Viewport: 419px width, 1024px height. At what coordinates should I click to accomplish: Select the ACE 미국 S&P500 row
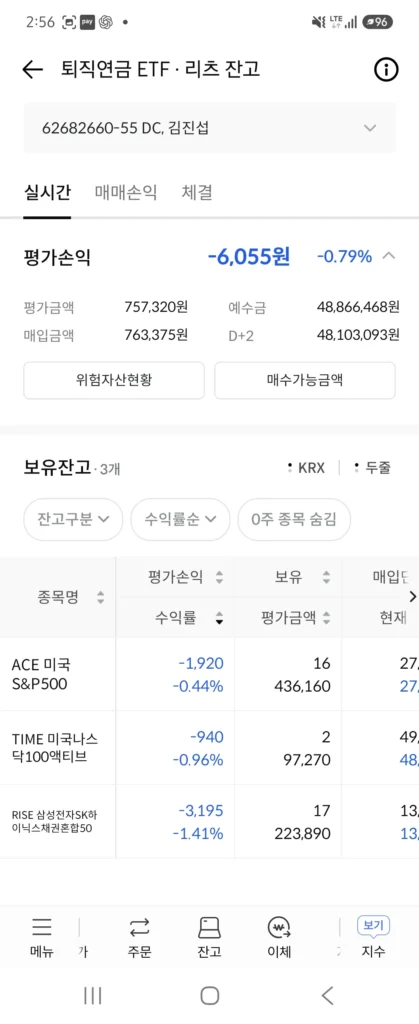tap(210, 675)
